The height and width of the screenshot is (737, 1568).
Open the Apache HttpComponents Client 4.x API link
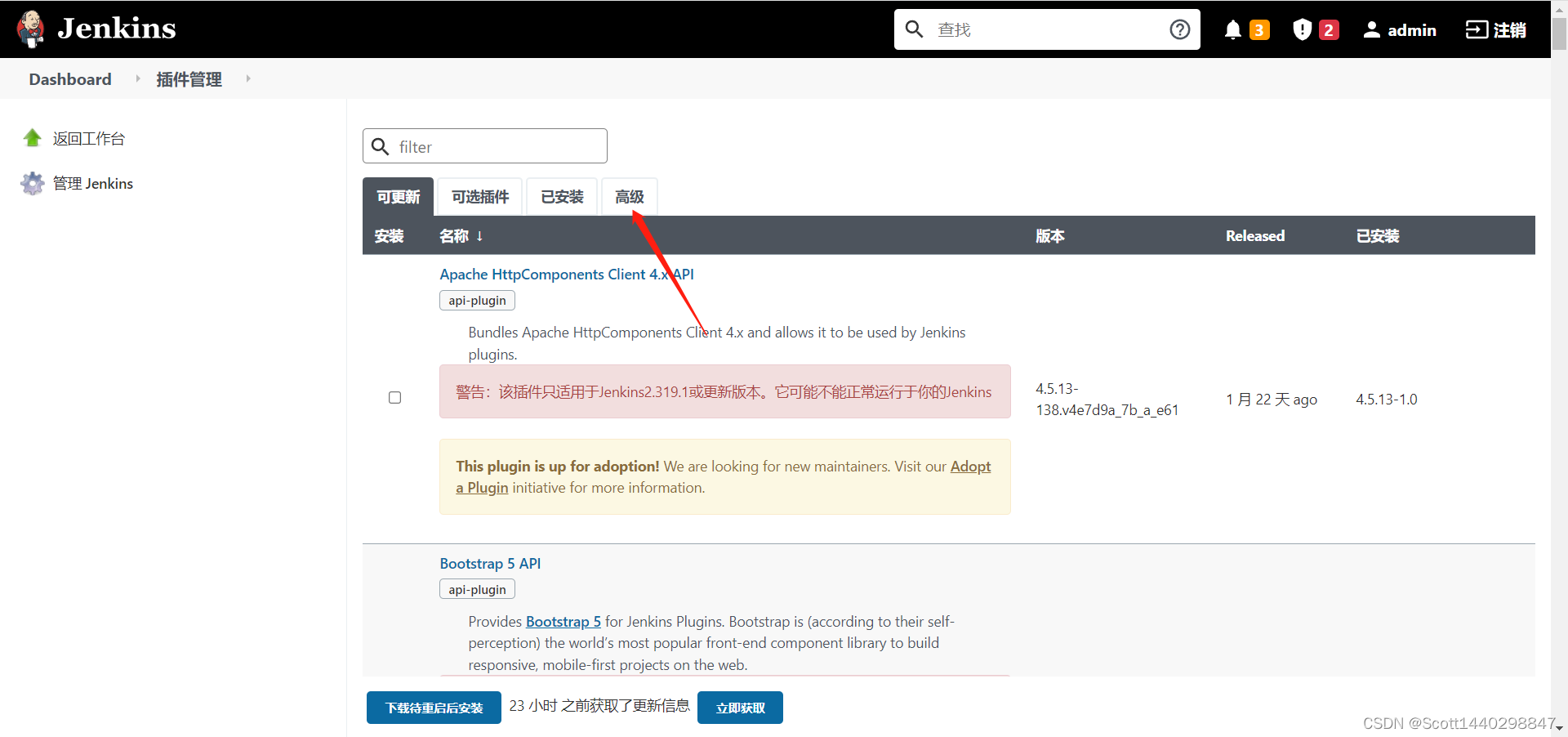click(567, 275)
